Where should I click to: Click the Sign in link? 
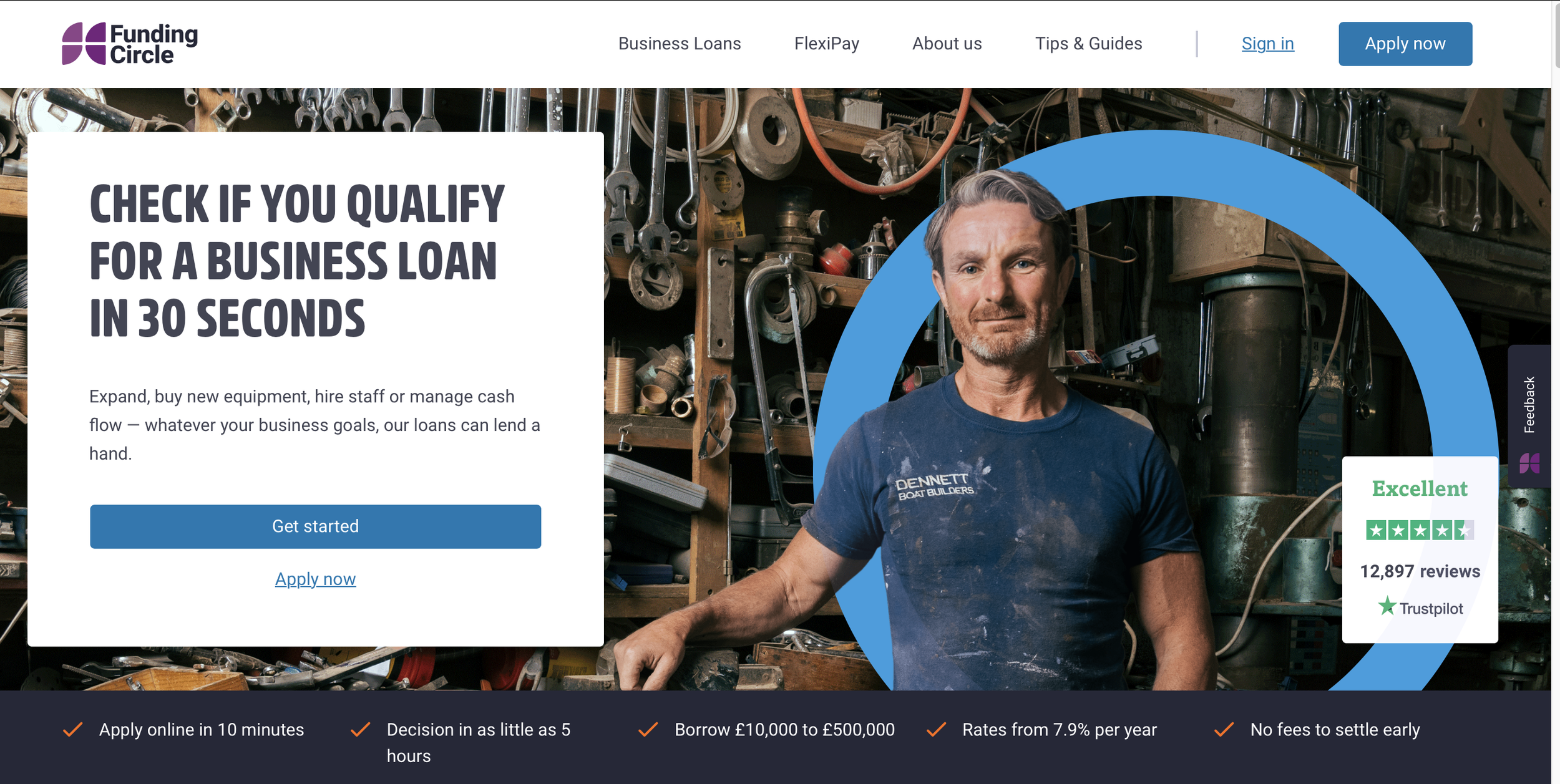point(1267,44)
